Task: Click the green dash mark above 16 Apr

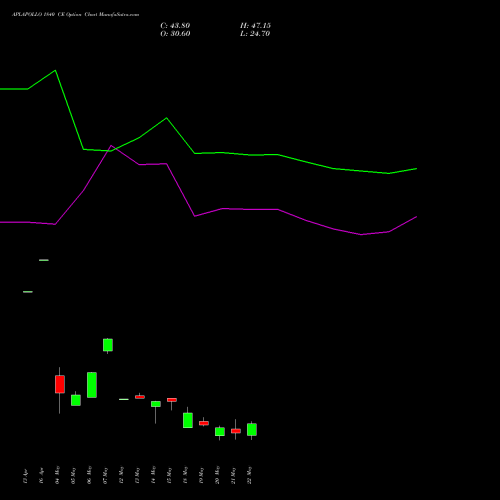Action: tap(44, 260)
